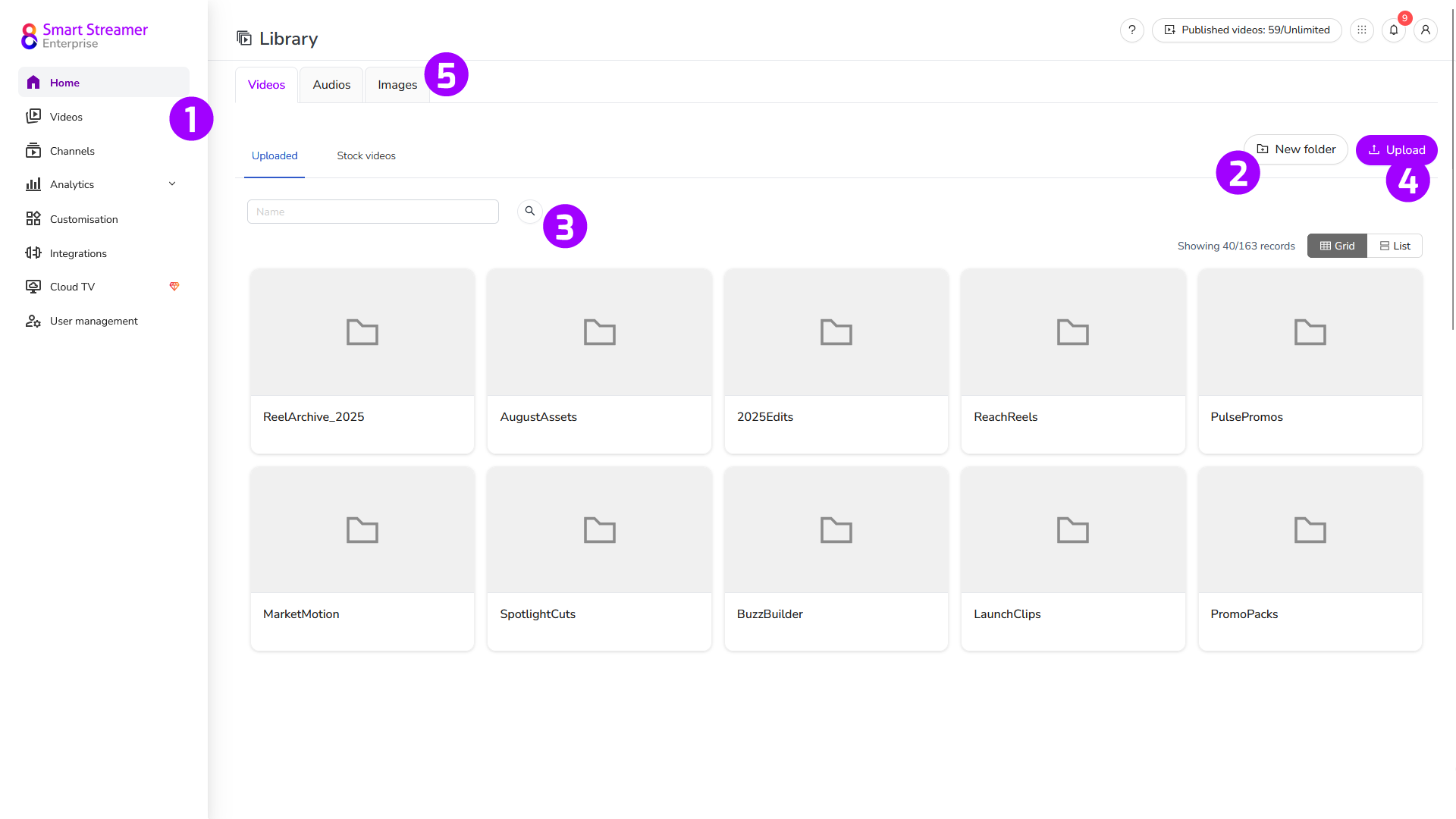Image resolution: width=1456 pixels, height=819 pixels.
Task: Open the Published videos indicator
Action: coord(1247,30)
